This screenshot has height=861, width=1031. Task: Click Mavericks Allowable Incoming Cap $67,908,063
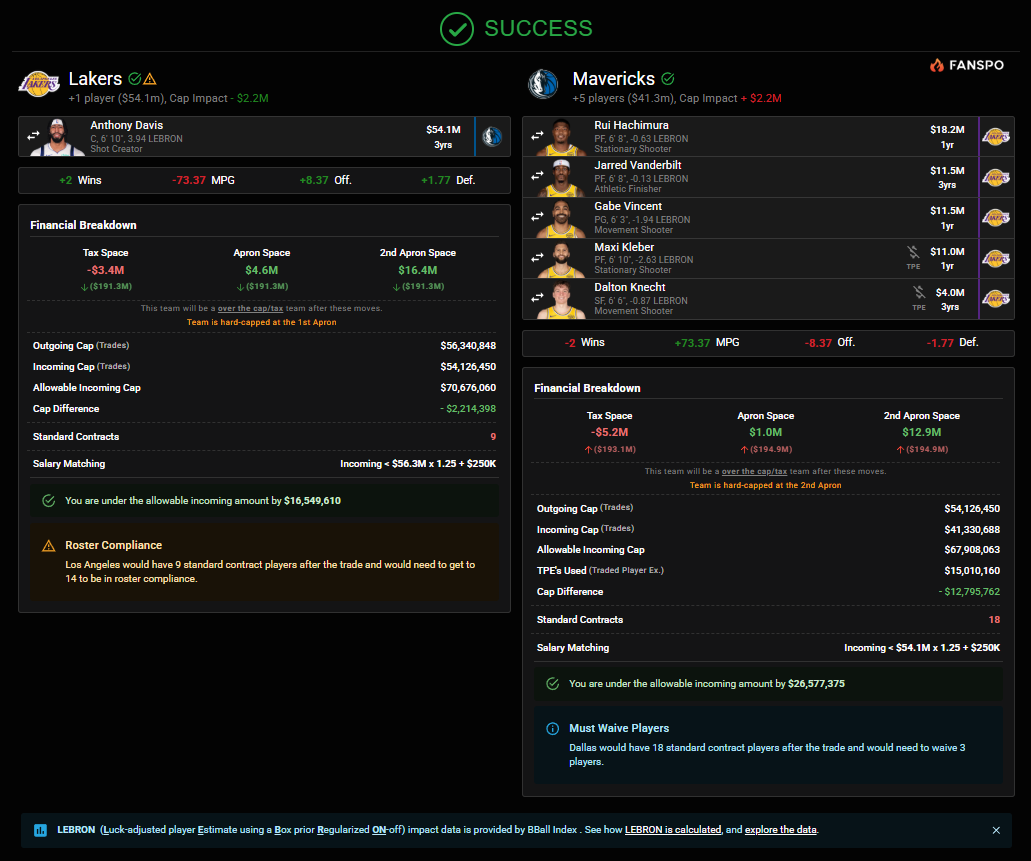[972, 550]
